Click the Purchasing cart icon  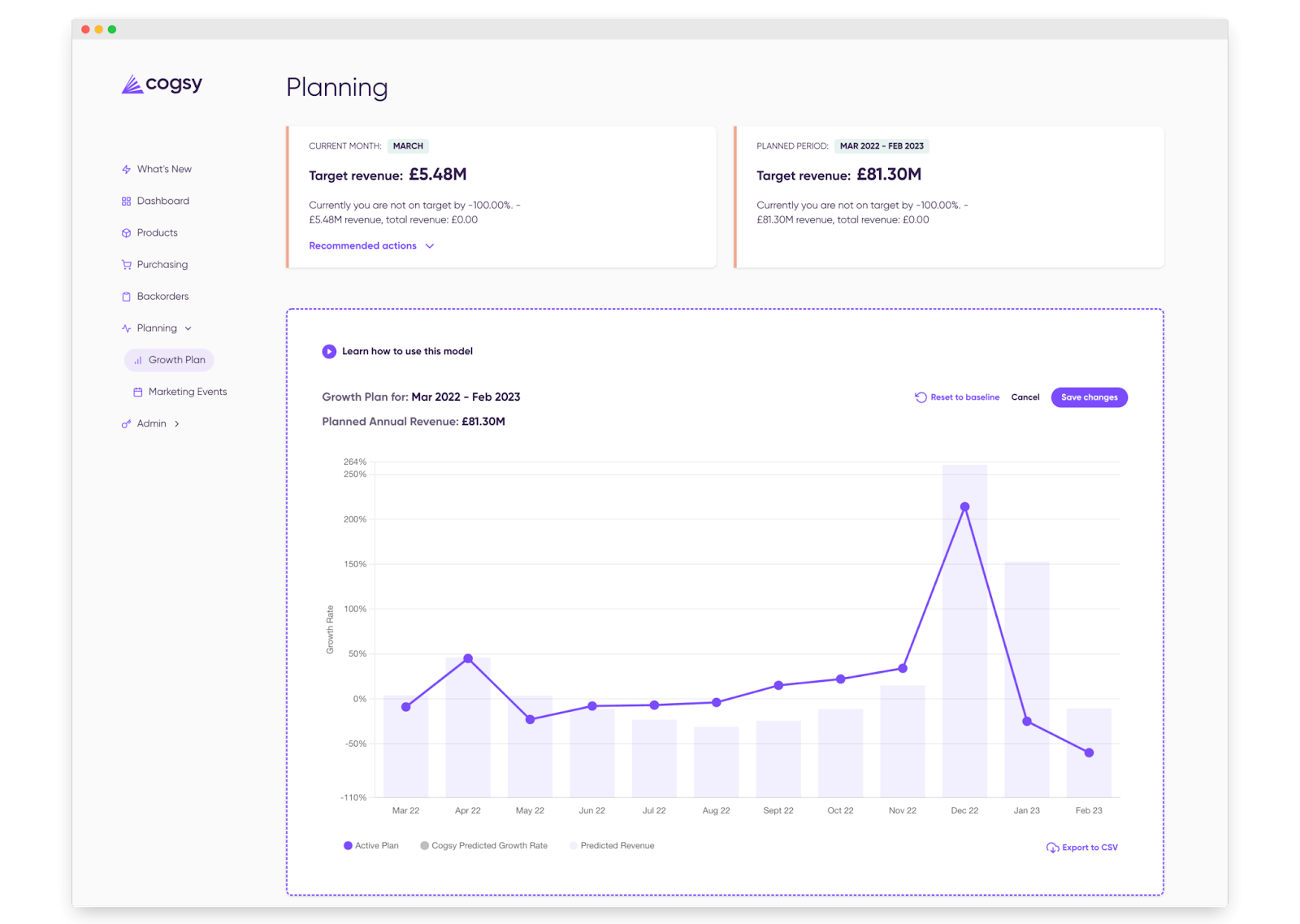(126, 265)
